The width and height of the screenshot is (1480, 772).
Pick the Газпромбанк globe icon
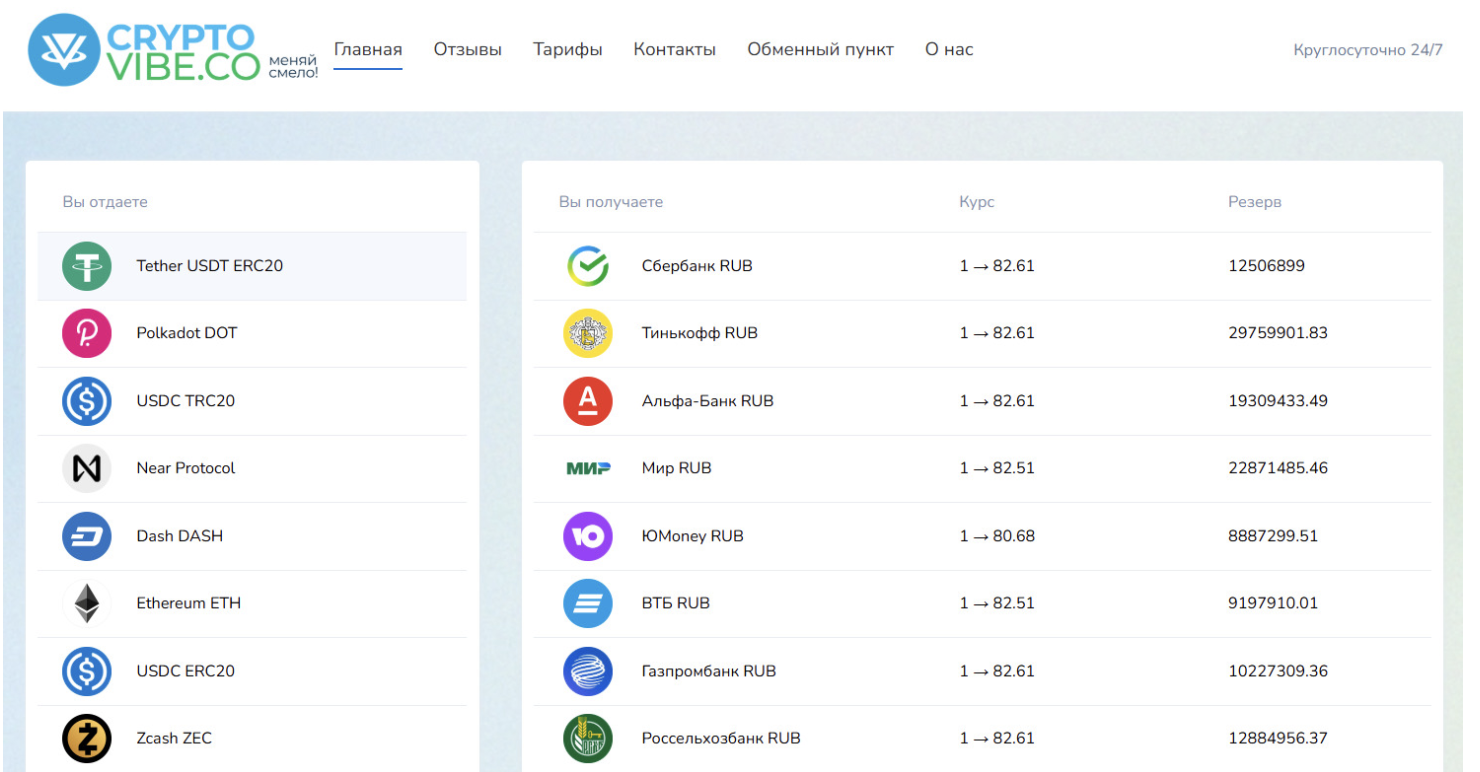click(x=588, y=671)
